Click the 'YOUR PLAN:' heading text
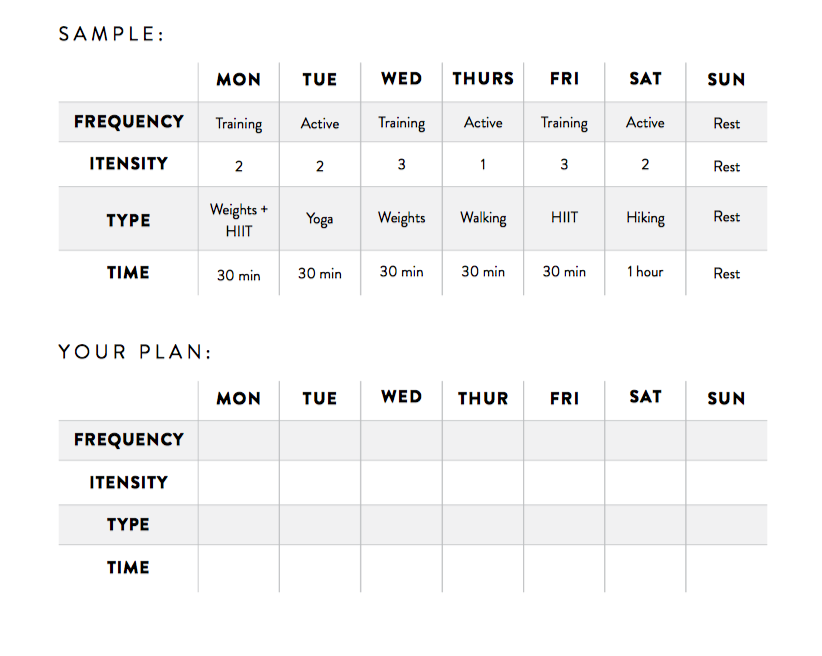Image resolution: width=822 pixels, height=656 pixels. tap(135, 352)
